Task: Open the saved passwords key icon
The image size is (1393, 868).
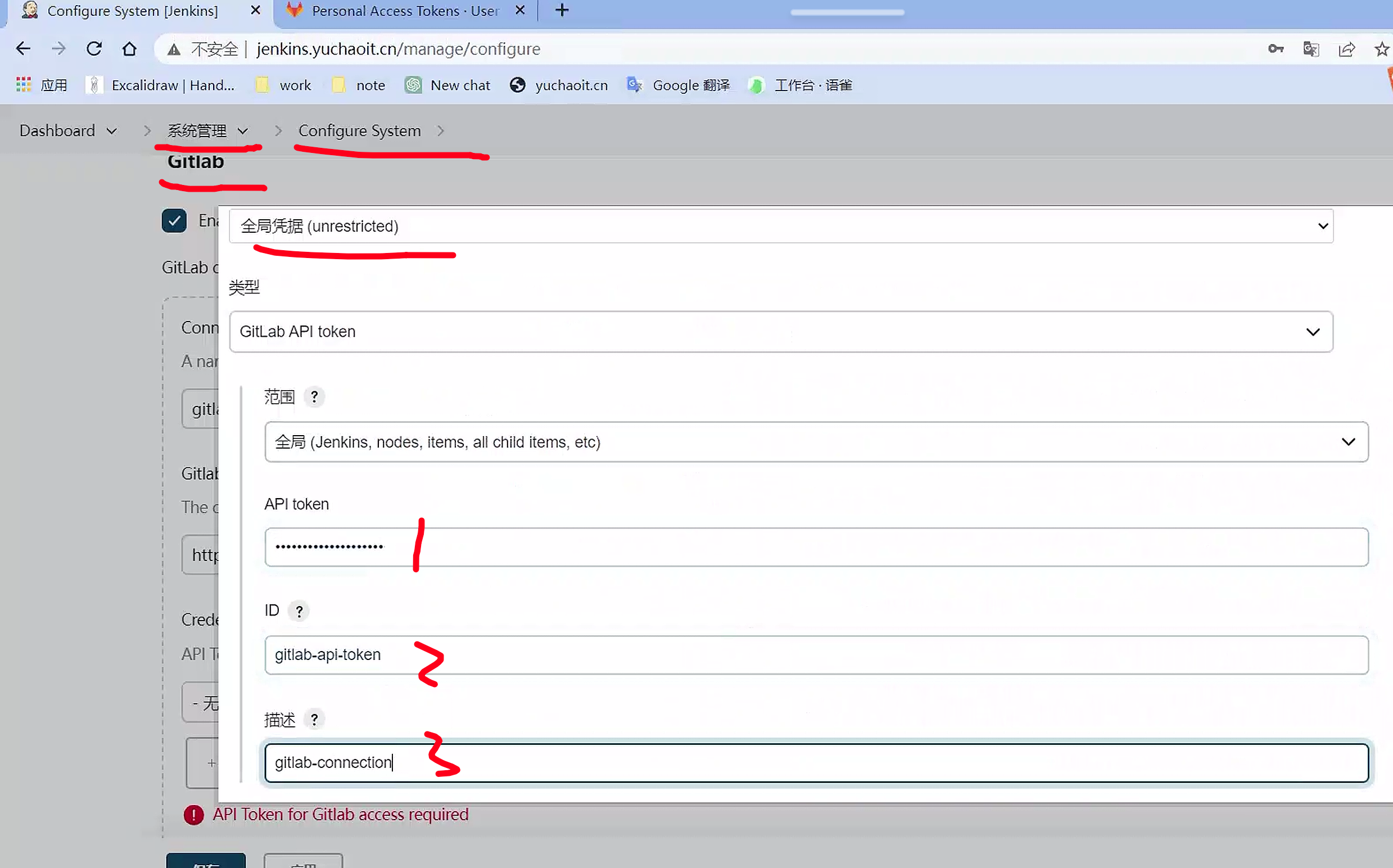Action: 1276,49
